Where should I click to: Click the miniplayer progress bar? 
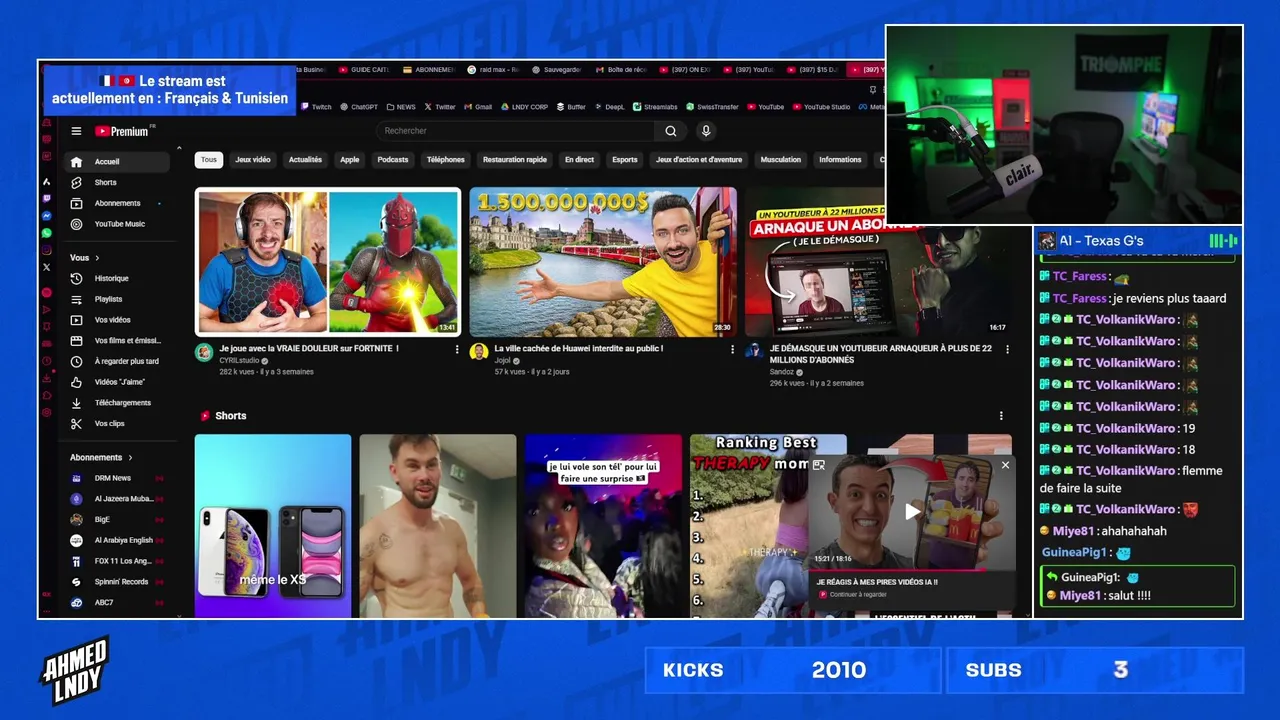click(911, 570)
